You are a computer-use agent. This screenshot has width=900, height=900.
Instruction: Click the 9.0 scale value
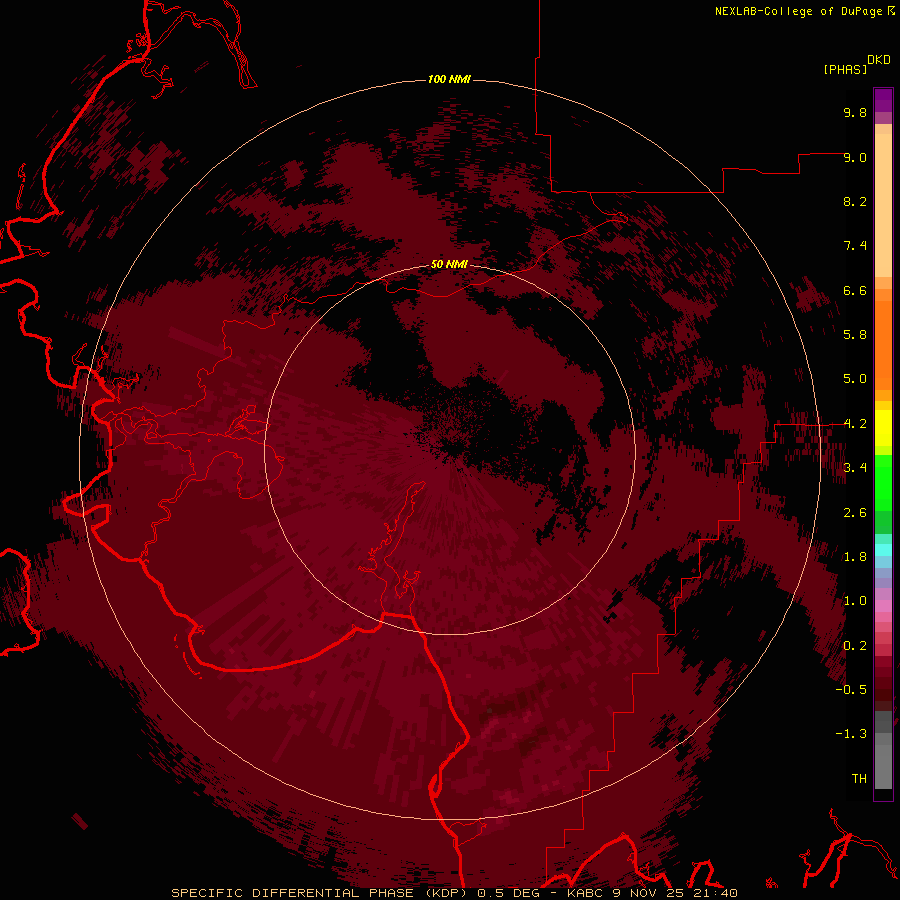point(855,157)
